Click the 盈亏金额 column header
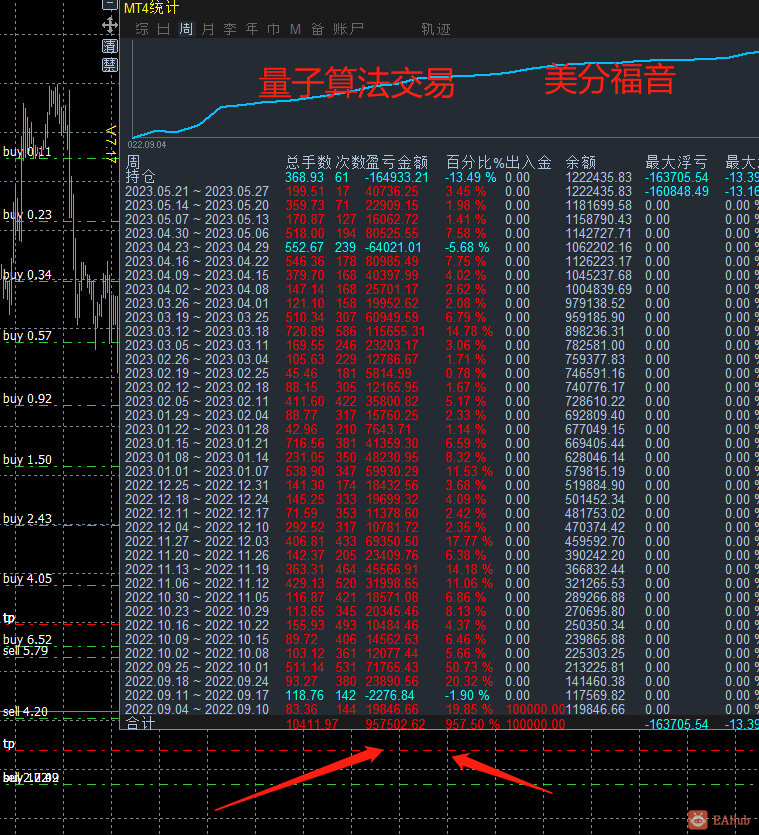 pyautogui.click(x=396, y=162)
